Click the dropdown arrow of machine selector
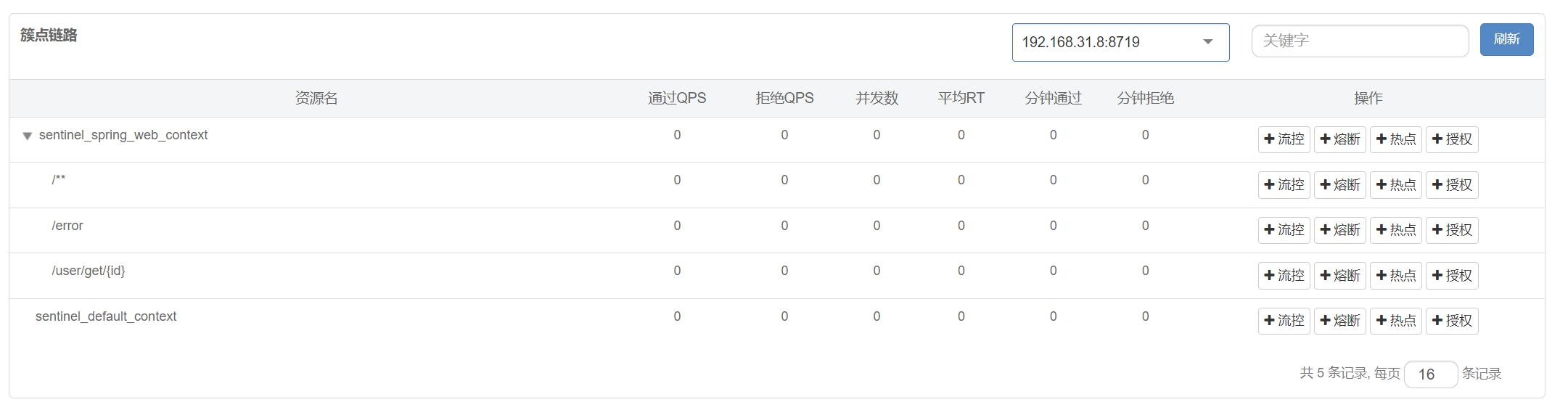Image resolution: width=1568 pixels, height=418 pixels. click(1208, 42)
